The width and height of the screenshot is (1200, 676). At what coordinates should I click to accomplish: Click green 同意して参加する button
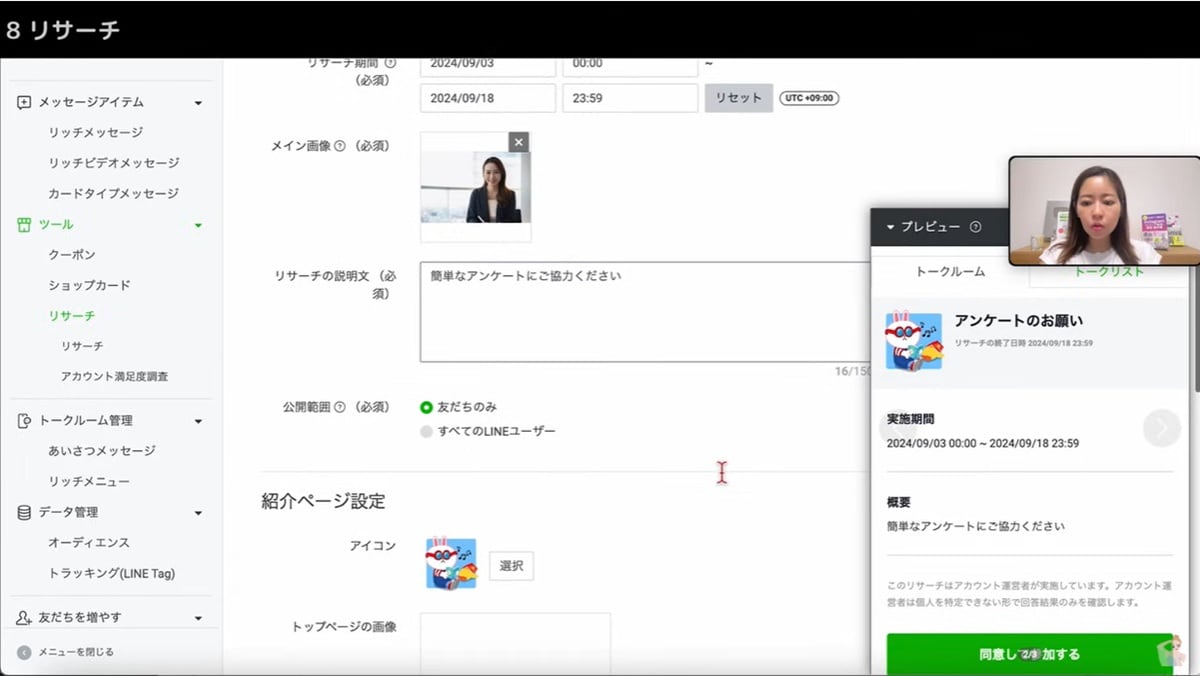[x=1029, y=654]
